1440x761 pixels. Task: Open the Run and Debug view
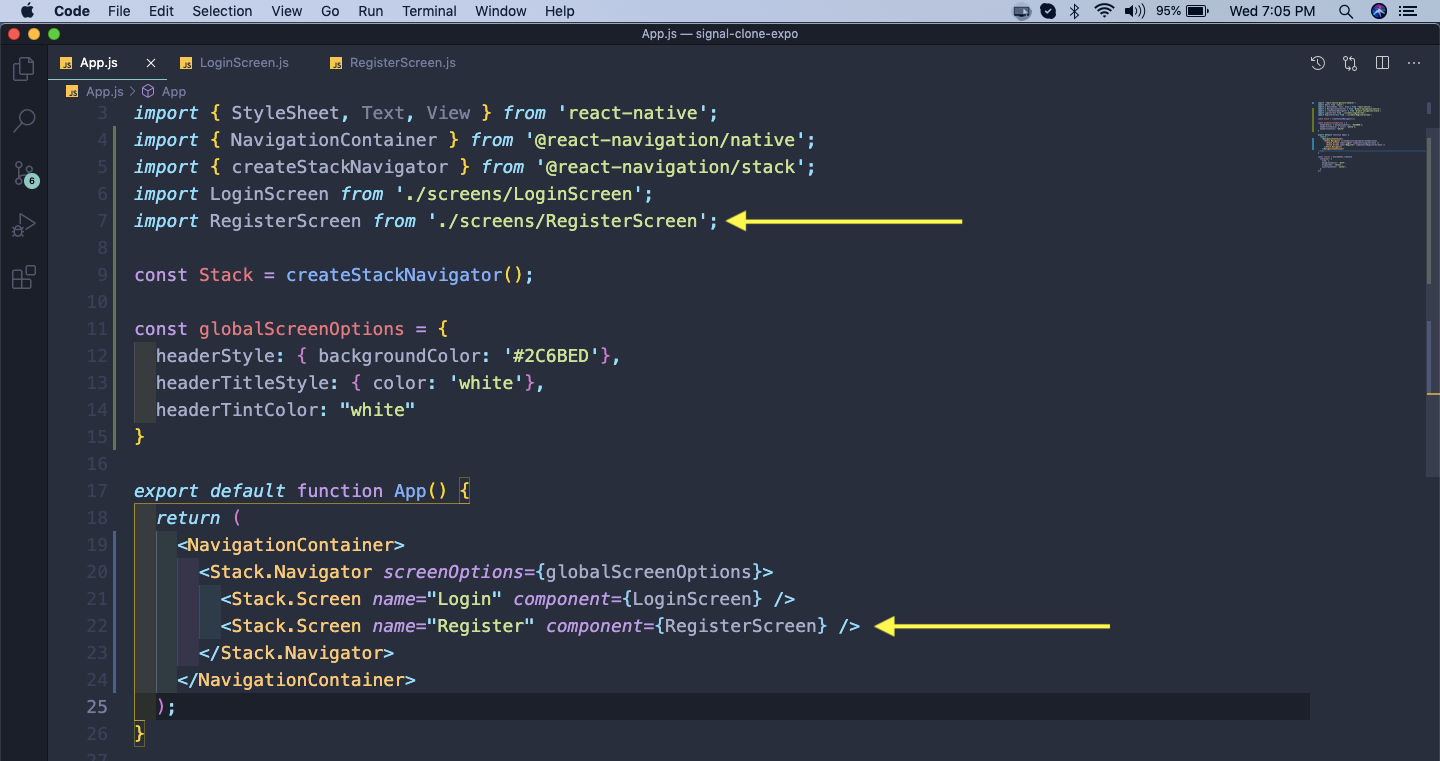click(23, 225)
